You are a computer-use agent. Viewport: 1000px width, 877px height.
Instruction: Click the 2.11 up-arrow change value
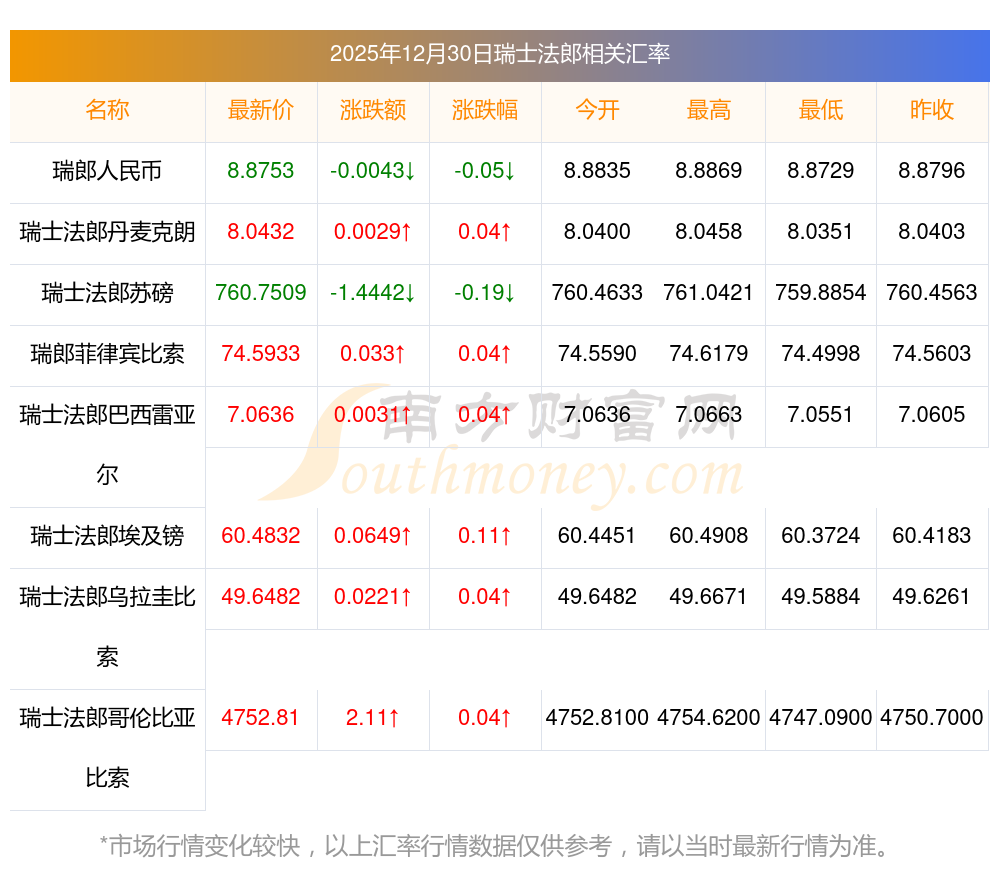tap(373, 718)
